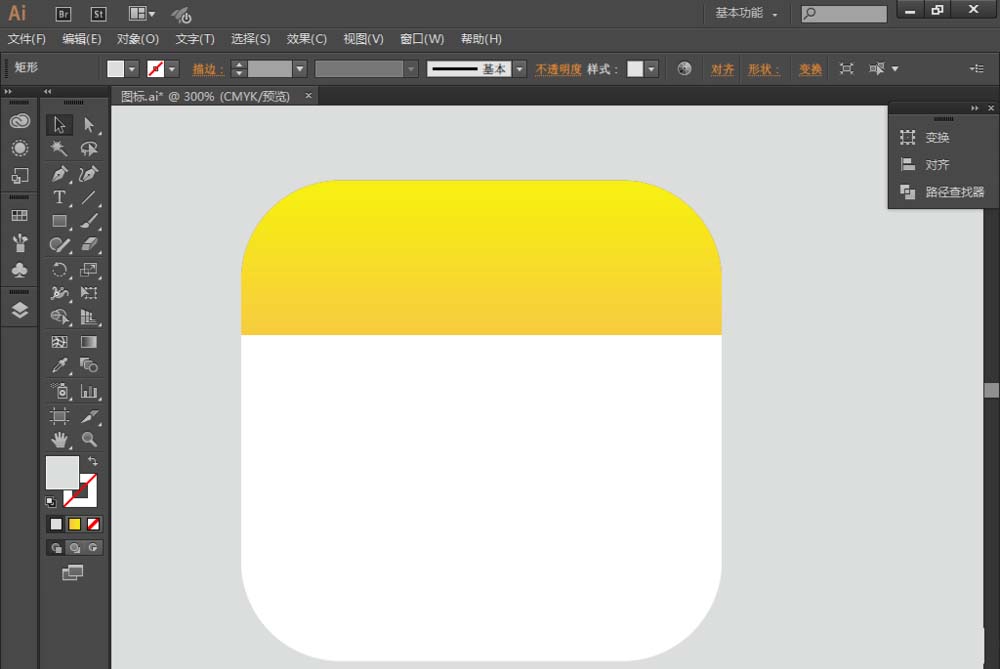Expand the 样式 graphic style dropdown

tap(651, 69)
